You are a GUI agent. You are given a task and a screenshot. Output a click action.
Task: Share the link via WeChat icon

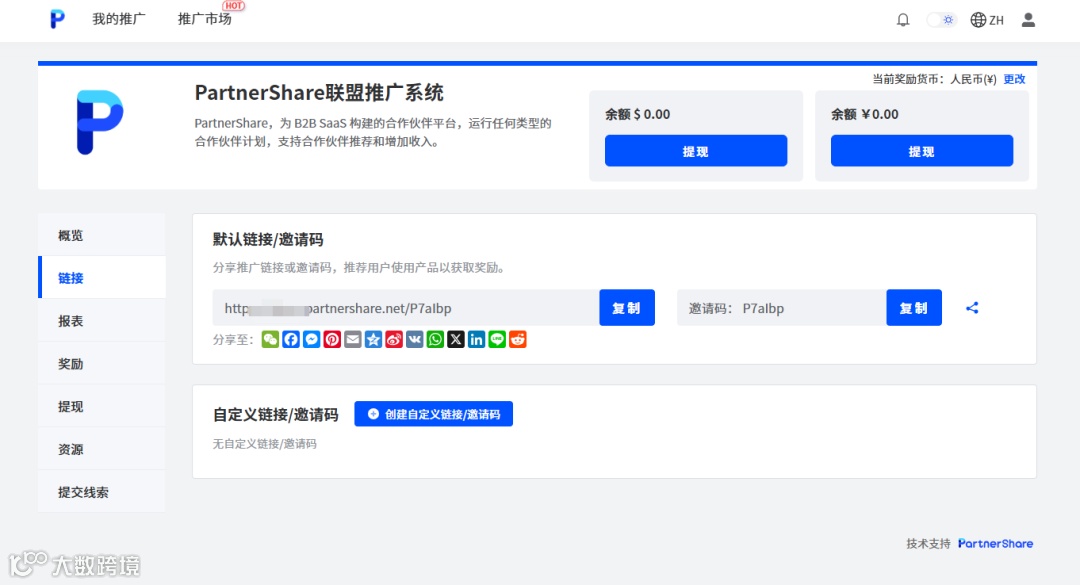coord(270,339)
